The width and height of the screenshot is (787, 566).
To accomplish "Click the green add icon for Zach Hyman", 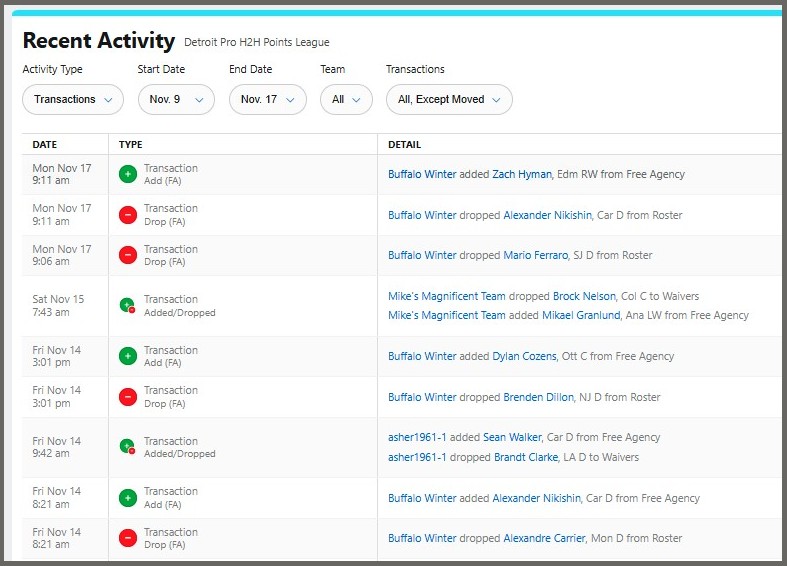I will pos(128,174).
